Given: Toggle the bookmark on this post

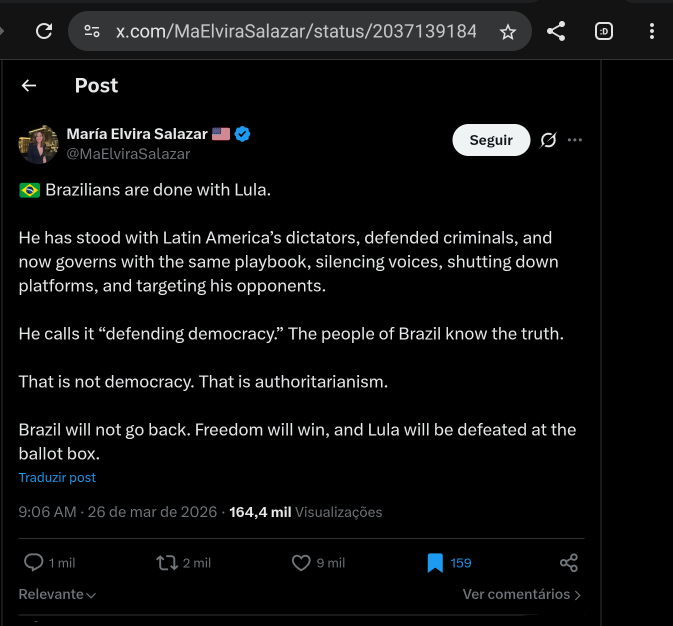Looking at the screenshot, I should (x=435, y=563).
